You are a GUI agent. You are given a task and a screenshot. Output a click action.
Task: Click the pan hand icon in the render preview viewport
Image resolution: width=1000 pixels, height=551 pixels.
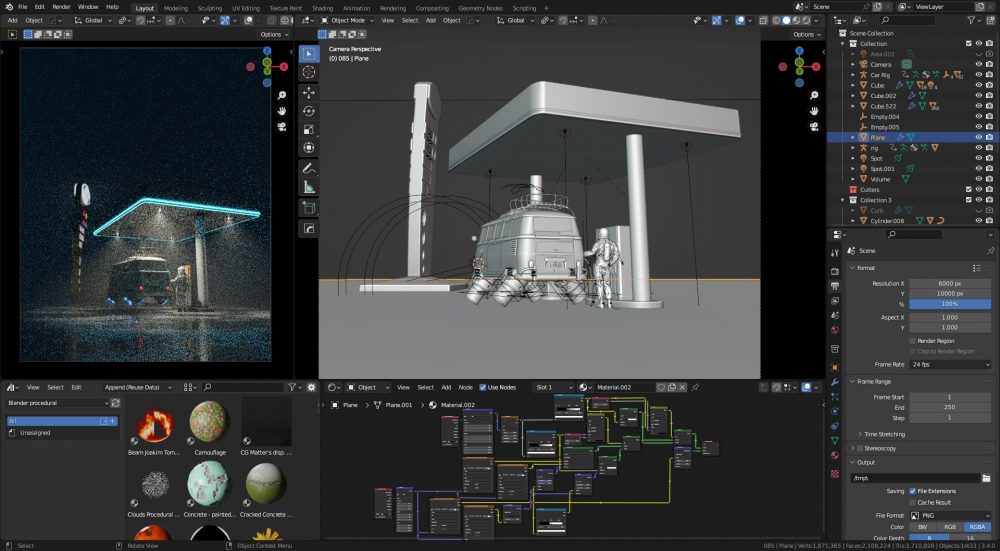click(x=282, y=111)
